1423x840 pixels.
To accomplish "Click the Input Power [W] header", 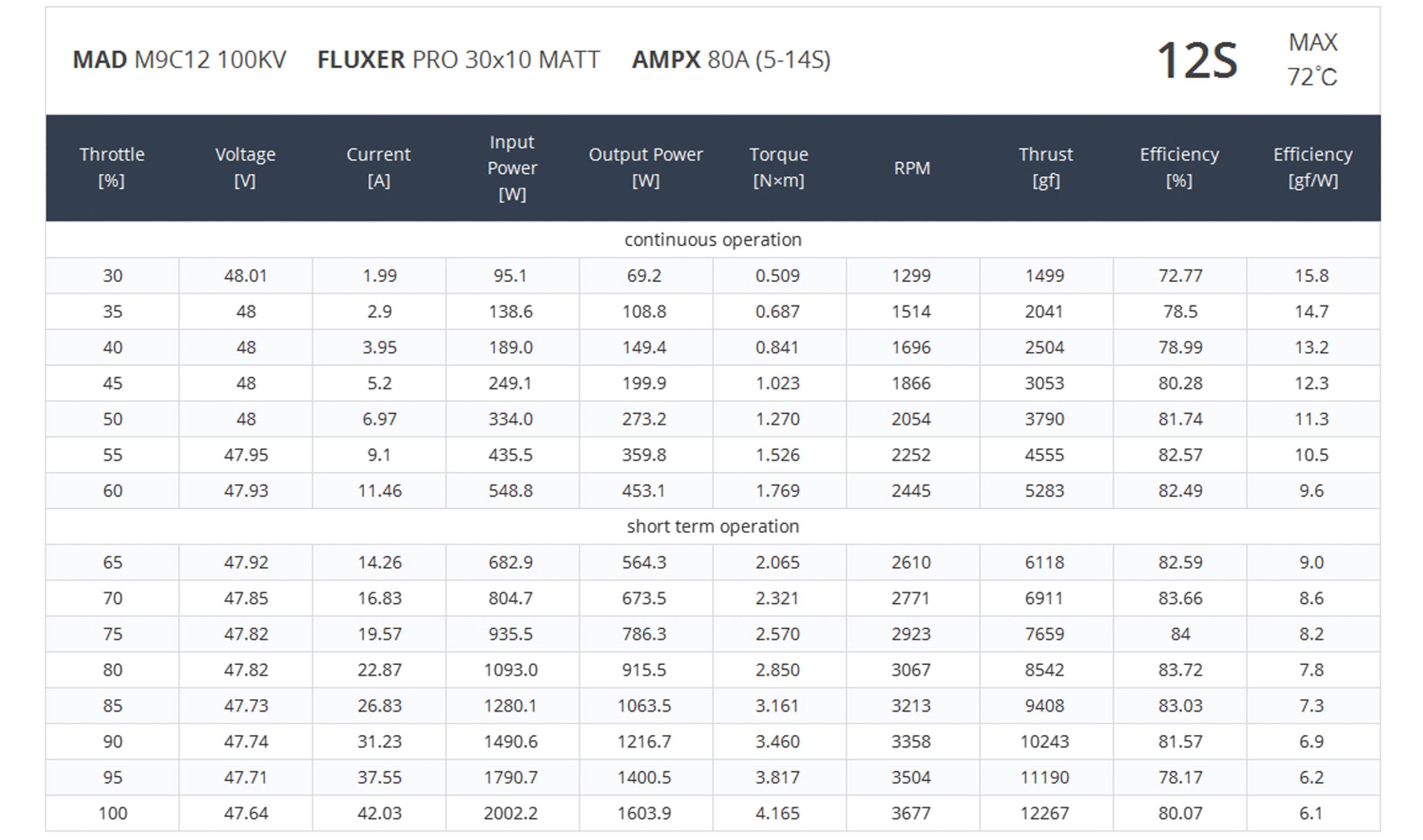I will [x=512, y=168].
